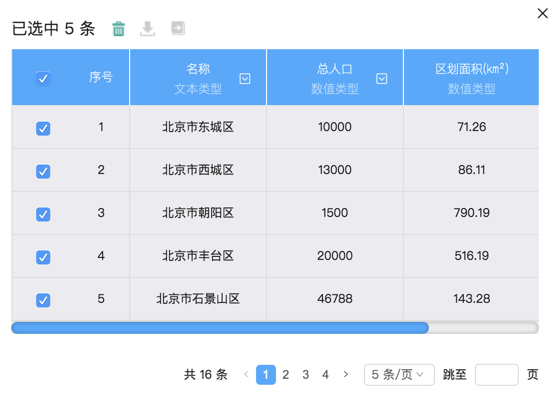Open the 总人口 column dropdown arrow
Screen dimensions: 557x399
[382, 79]
